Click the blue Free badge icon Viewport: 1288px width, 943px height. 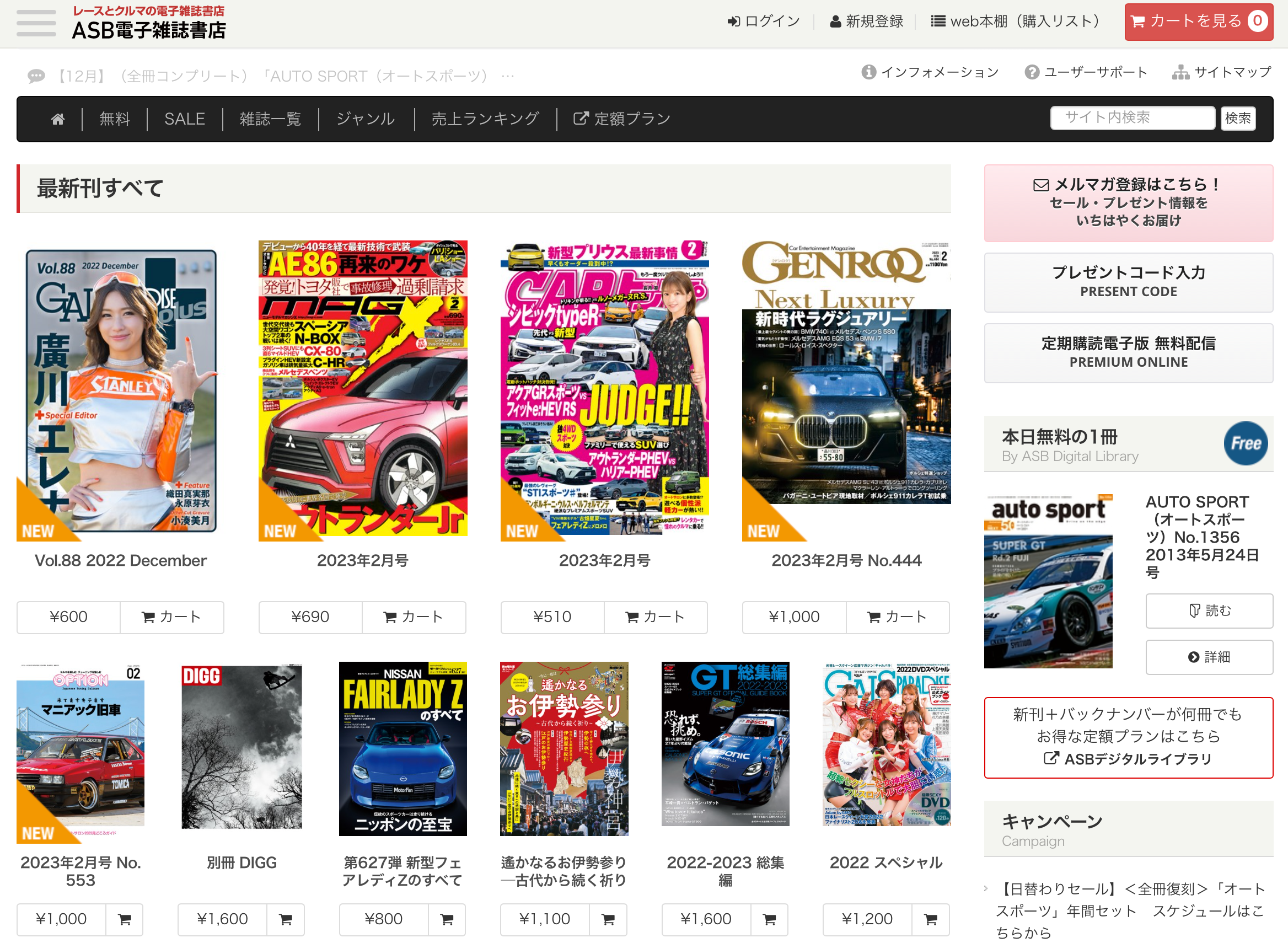pos(1245,443)
